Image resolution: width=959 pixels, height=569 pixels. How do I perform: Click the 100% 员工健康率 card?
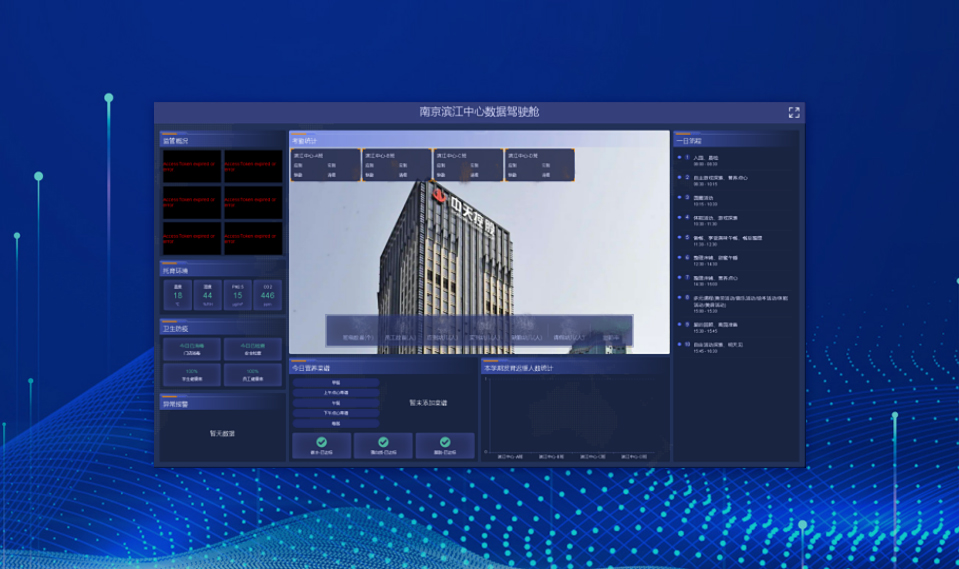coord(253,375)
